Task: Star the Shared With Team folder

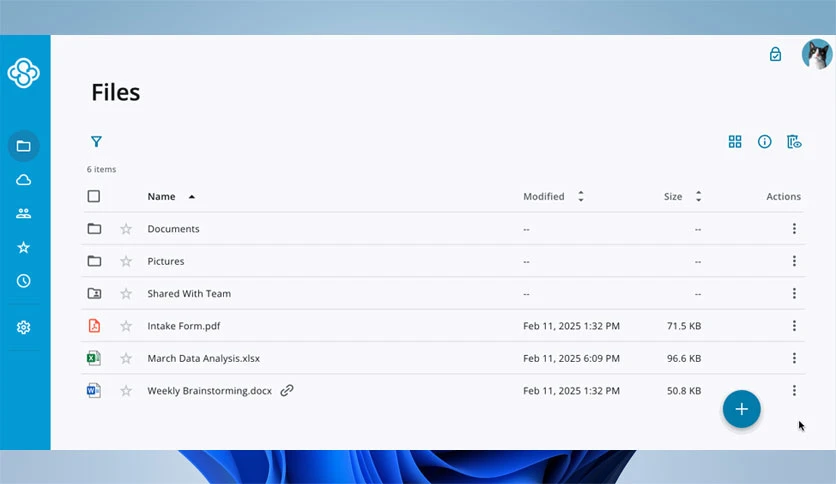Action: [126, 294]
